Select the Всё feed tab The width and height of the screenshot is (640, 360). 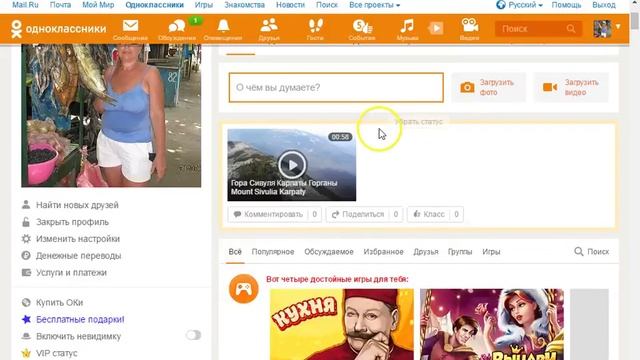(235, 252)
